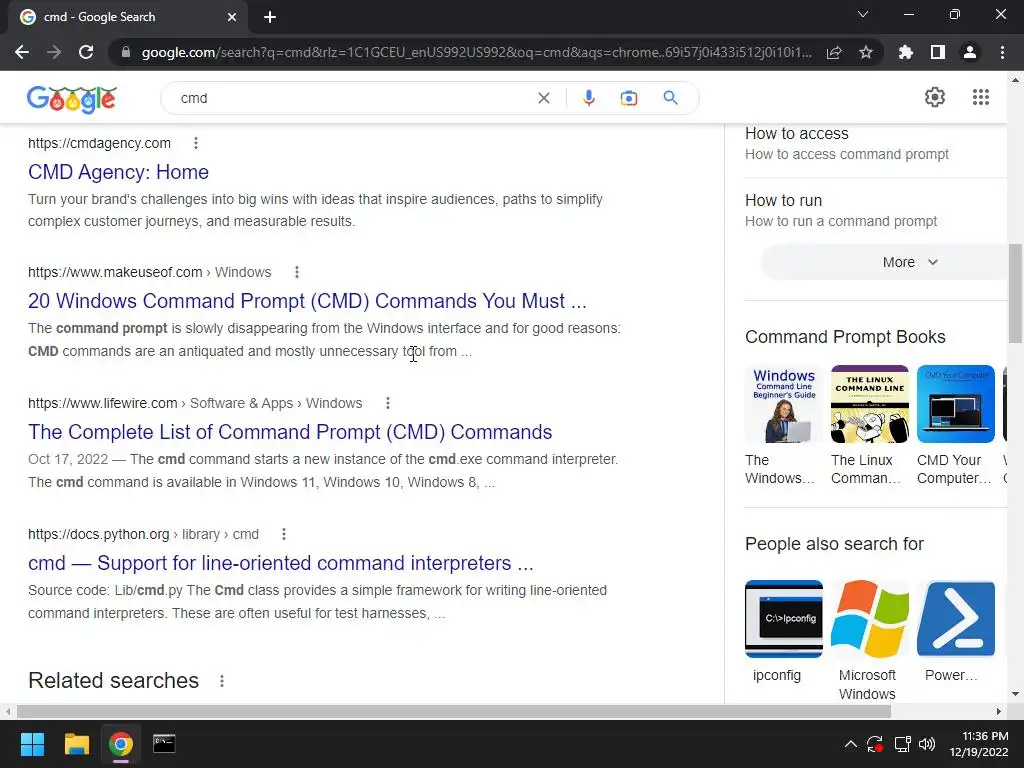
Task: Click in the search field containing cmd
Action: coord(353,98)
